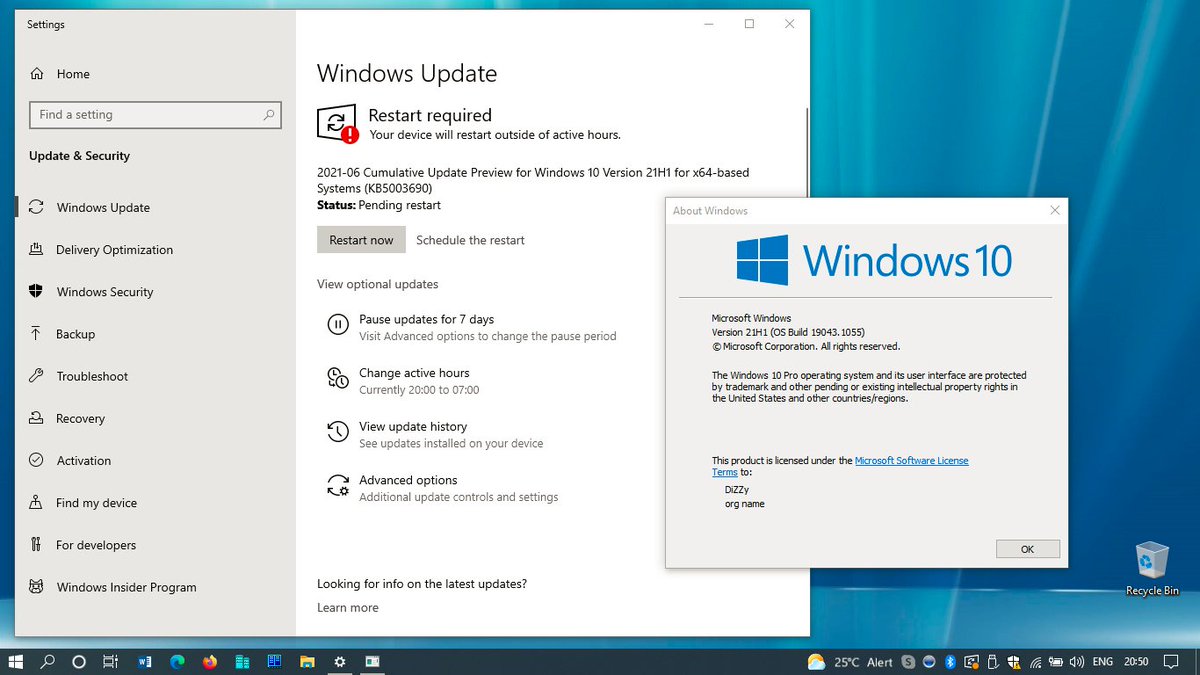Launch Word from the taskbar
1200x675 pixels.
point(144,662)
